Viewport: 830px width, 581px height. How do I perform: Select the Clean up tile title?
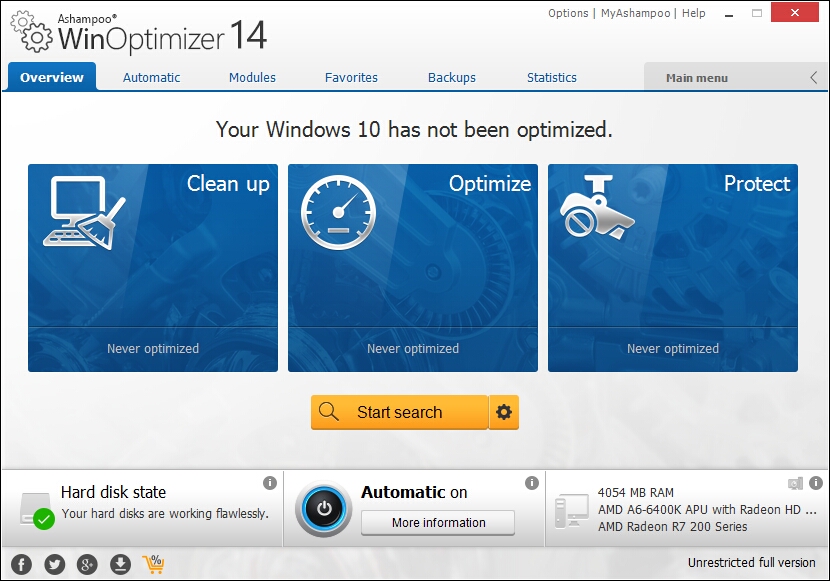click(228, 184)
